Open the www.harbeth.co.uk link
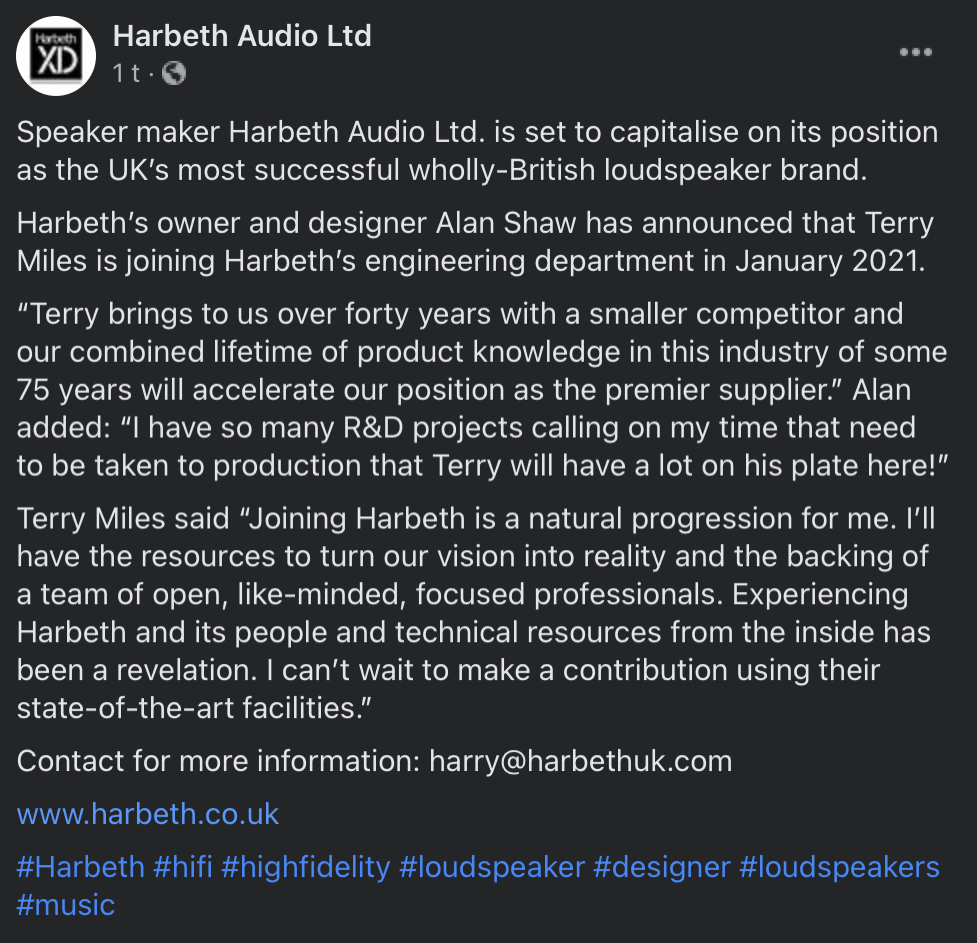977x943 pixels. [x=148, y=814]
